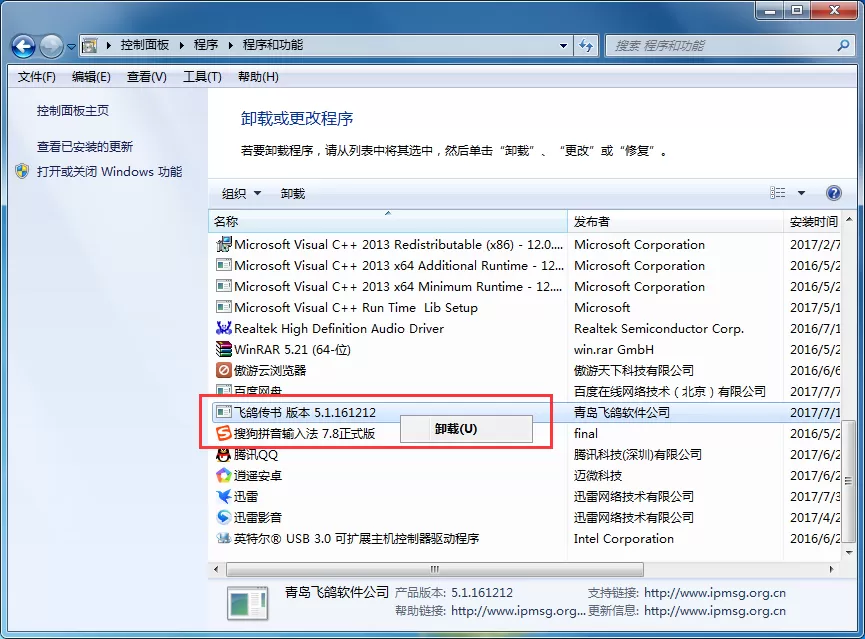Viewport: 865px width, 639px height.
Task: Click the refresh button beside address bar
Action: click(586, 46)
